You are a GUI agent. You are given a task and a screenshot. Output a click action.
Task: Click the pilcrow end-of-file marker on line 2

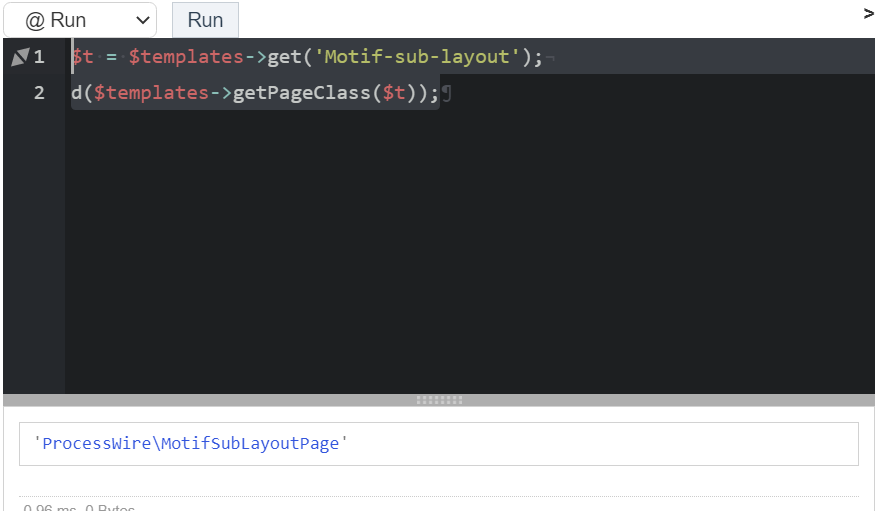[446, 93]
